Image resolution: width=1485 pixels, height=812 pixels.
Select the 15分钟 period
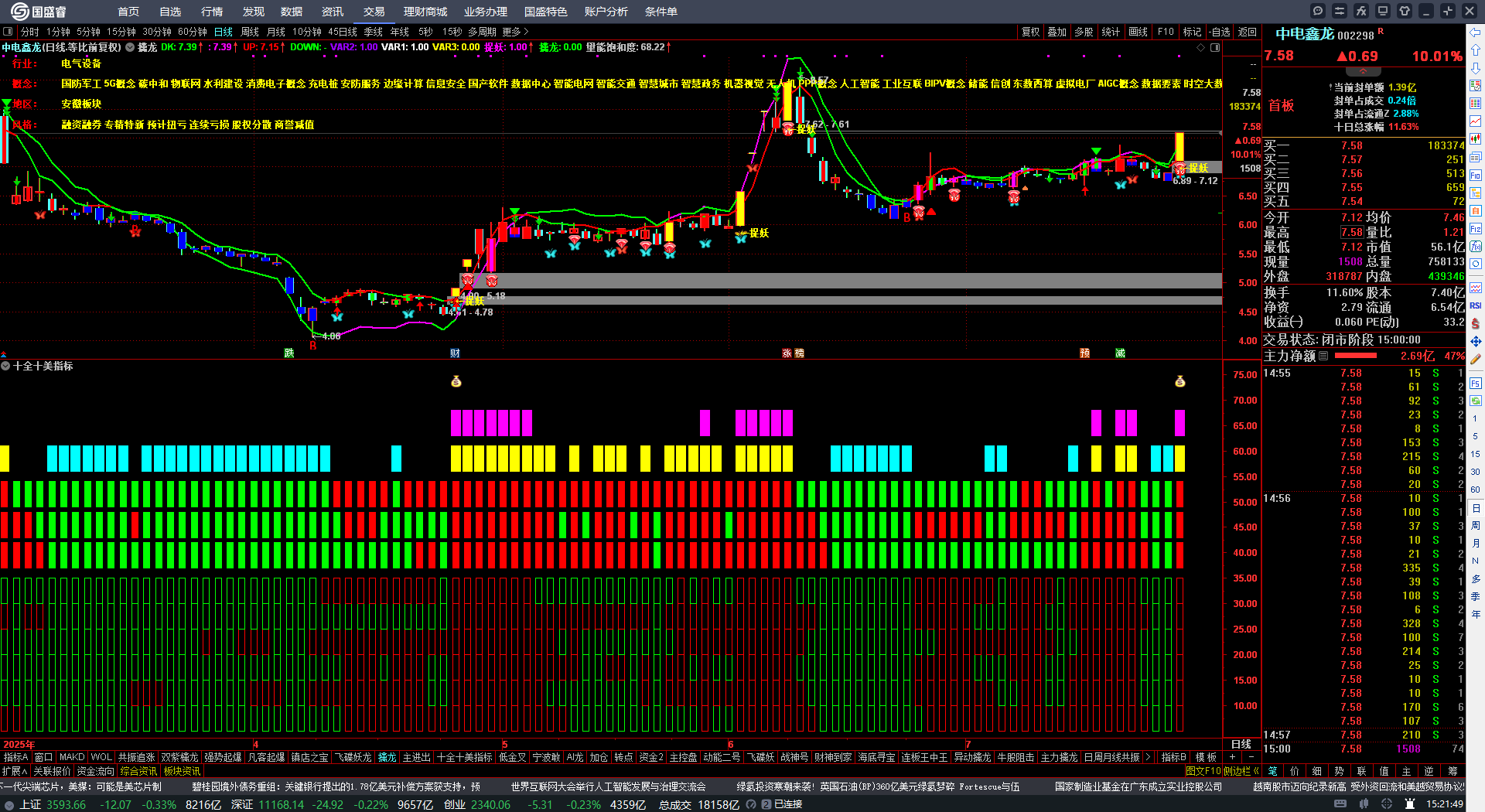121,32
